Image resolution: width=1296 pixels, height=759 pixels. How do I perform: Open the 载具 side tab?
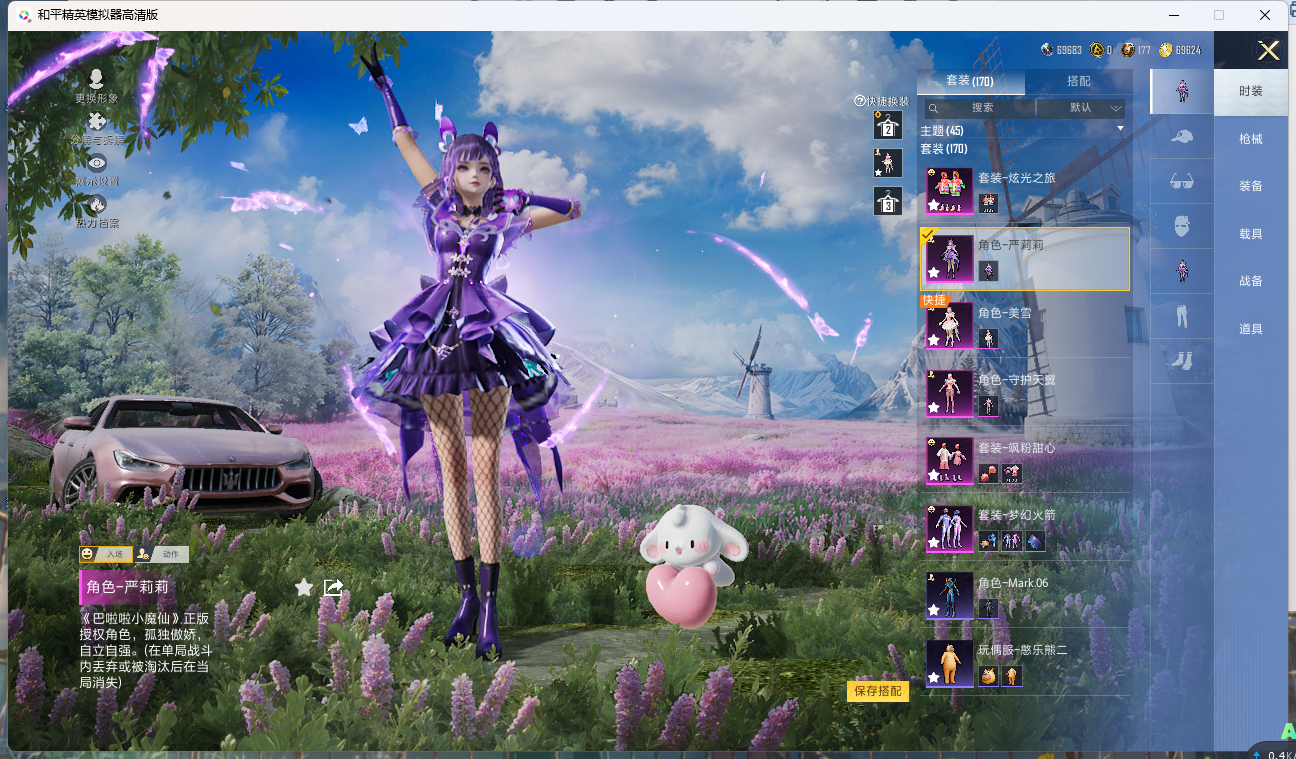[1251, 234]
